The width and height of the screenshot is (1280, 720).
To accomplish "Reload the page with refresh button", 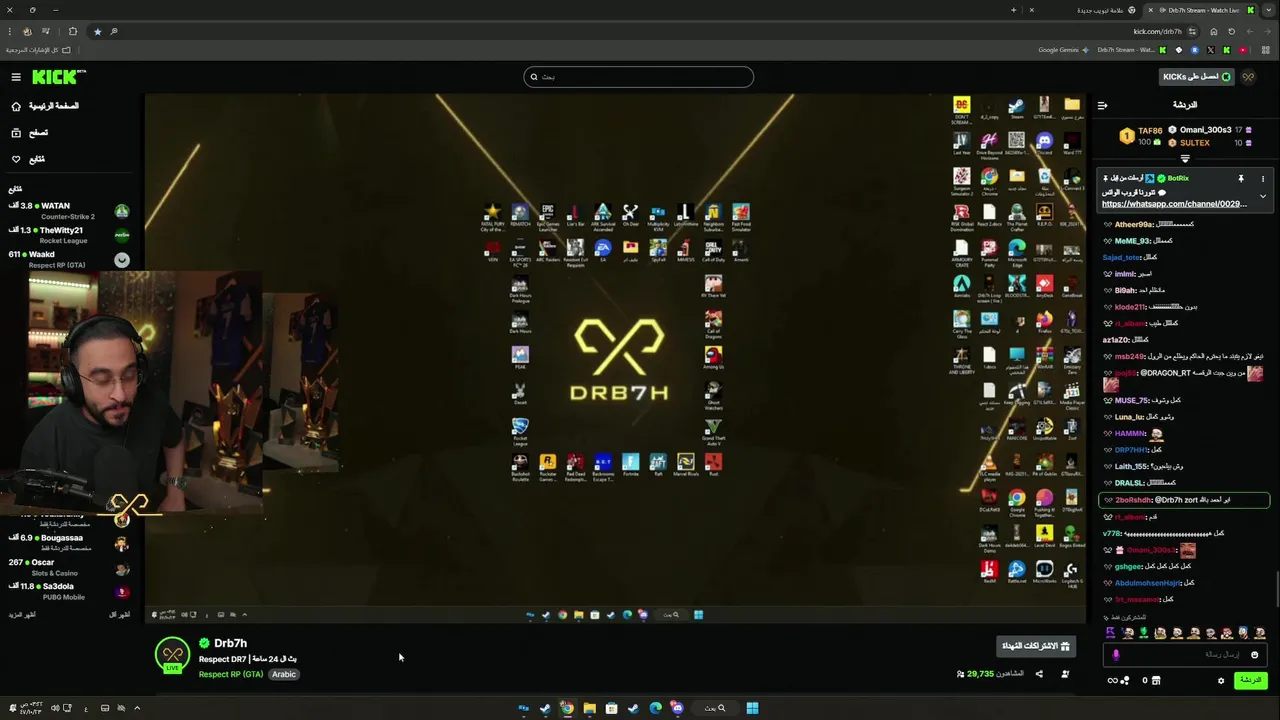I will coord(1231,31).
